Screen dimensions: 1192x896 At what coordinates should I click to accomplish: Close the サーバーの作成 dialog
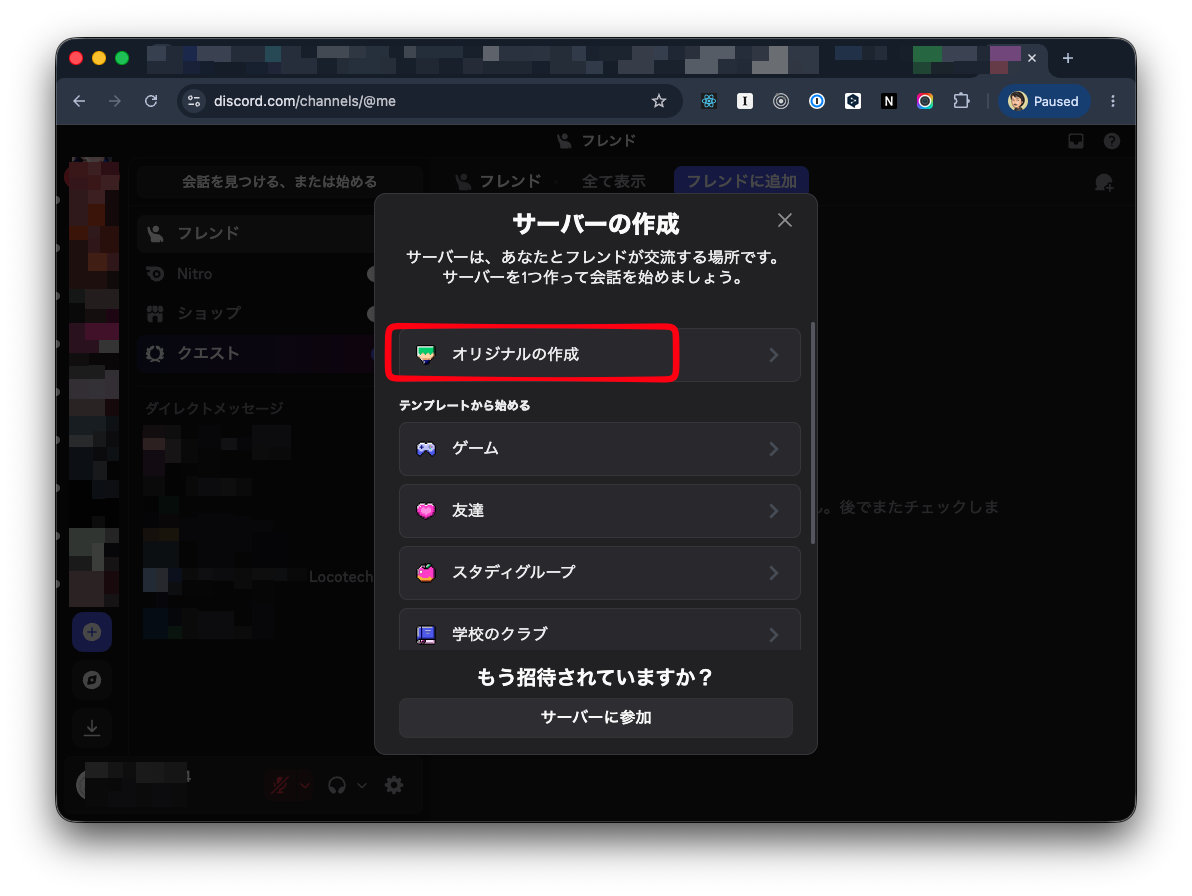[785, 220]
